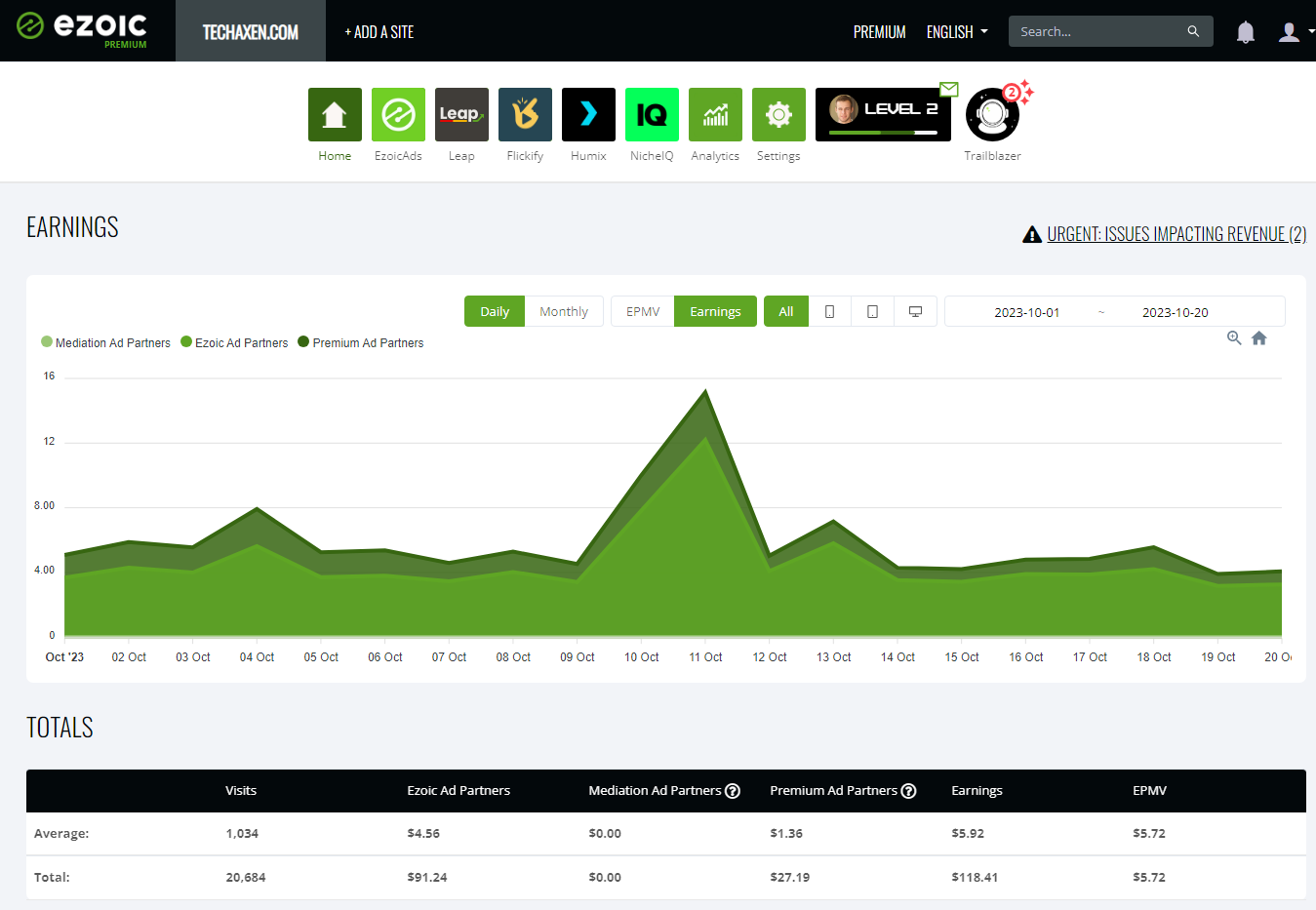Screen dimensions: 1316x910
Task: Click the search input field
Action: pos(1111,31)
